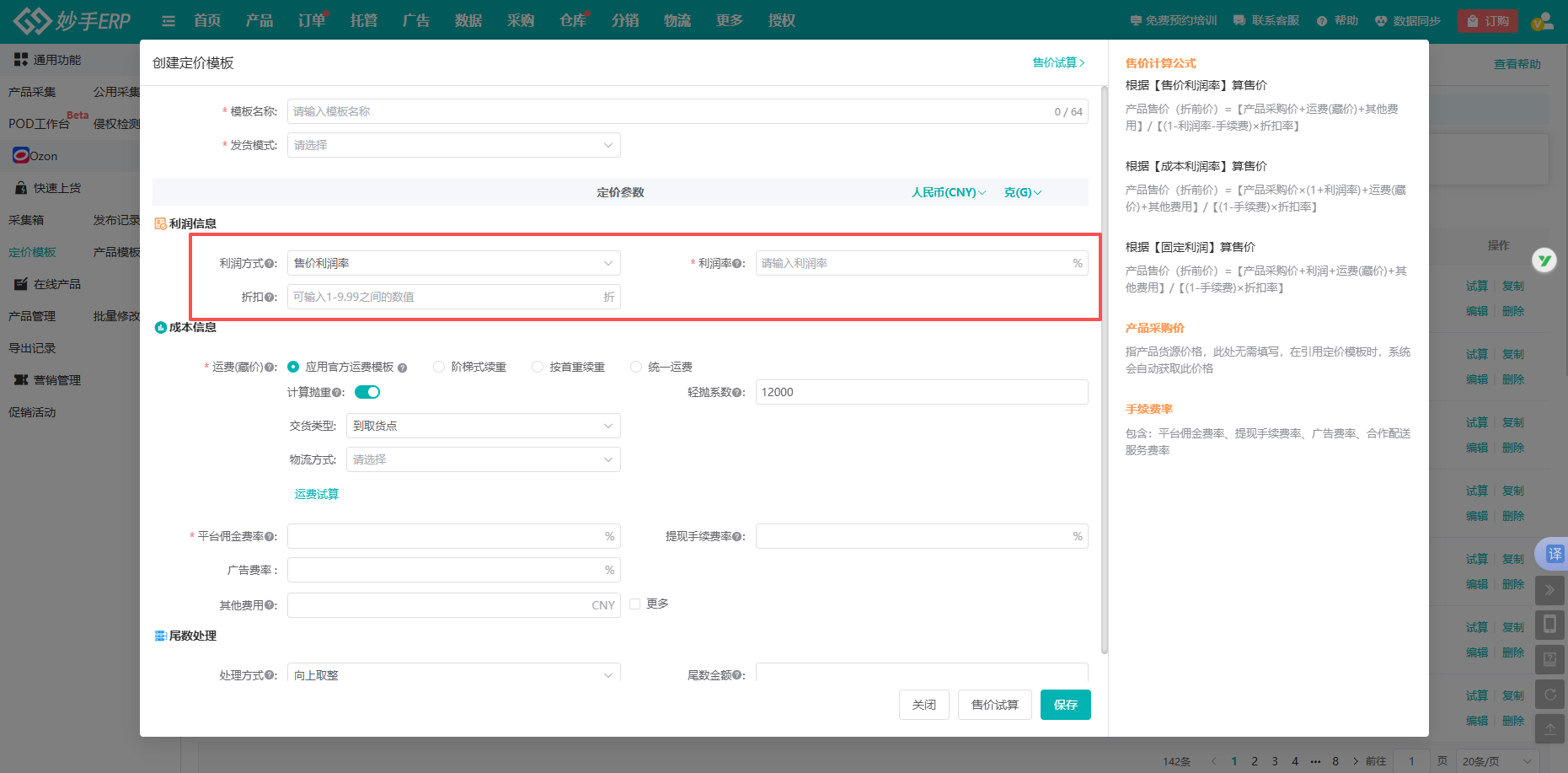Toggle the 计算抛重 switch
The image size is (1568, 773).
(x=367, y=392)
